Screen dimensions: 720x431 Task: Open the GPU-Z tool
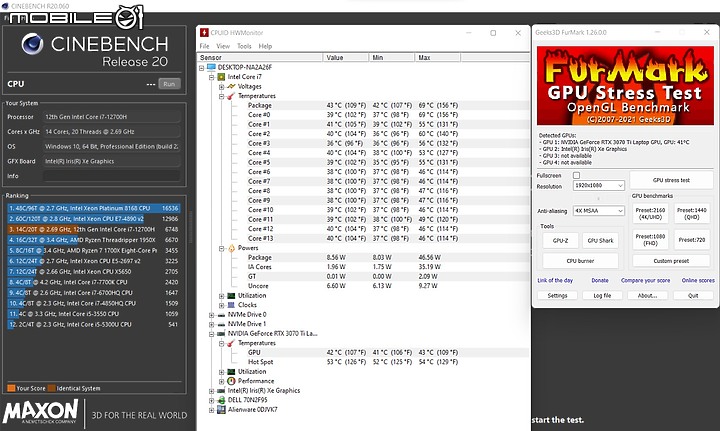coord(560,241)
